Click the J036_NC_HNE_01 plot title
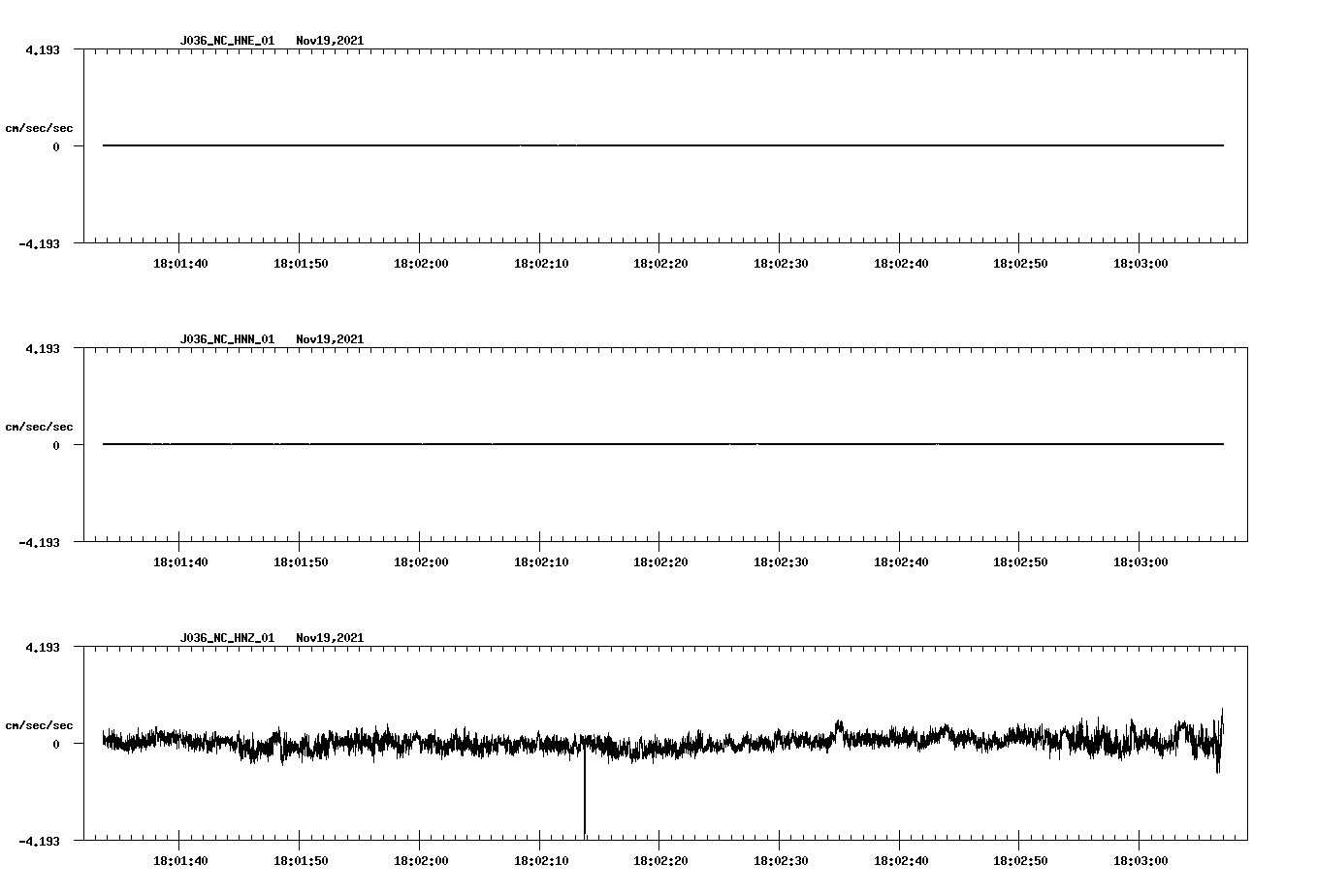The height and width of the screenshot is (896, 1317). pos(227,41)
